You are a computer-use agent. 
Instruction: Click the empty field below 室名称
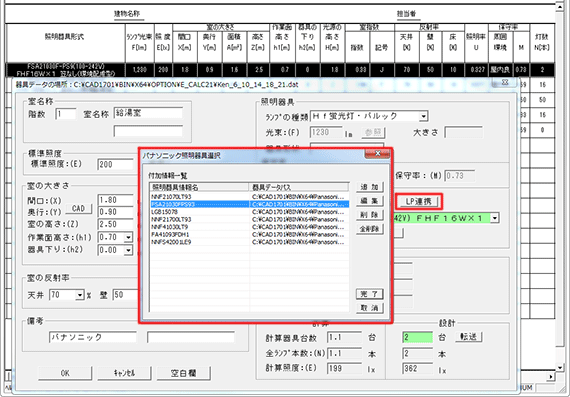pos(148,131)
